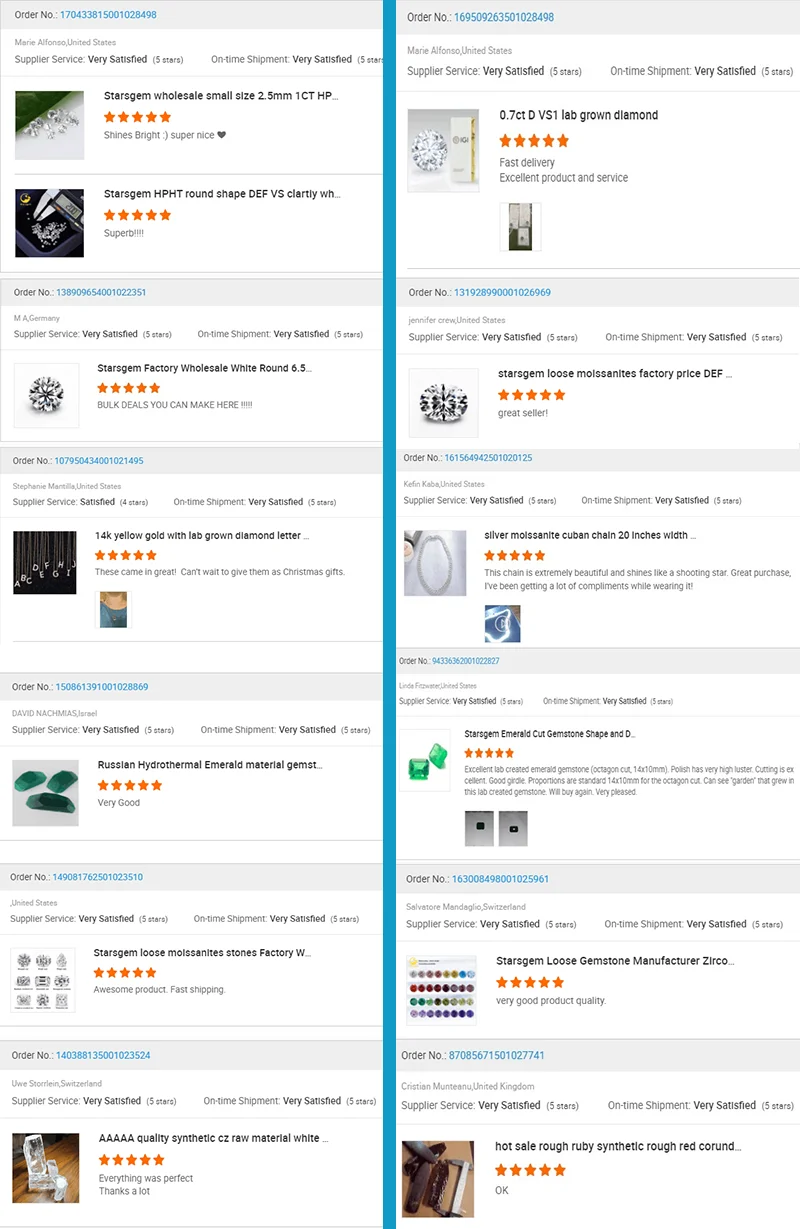
Task: Click the synthetic cz raw material image
Action: (45, 1168)
